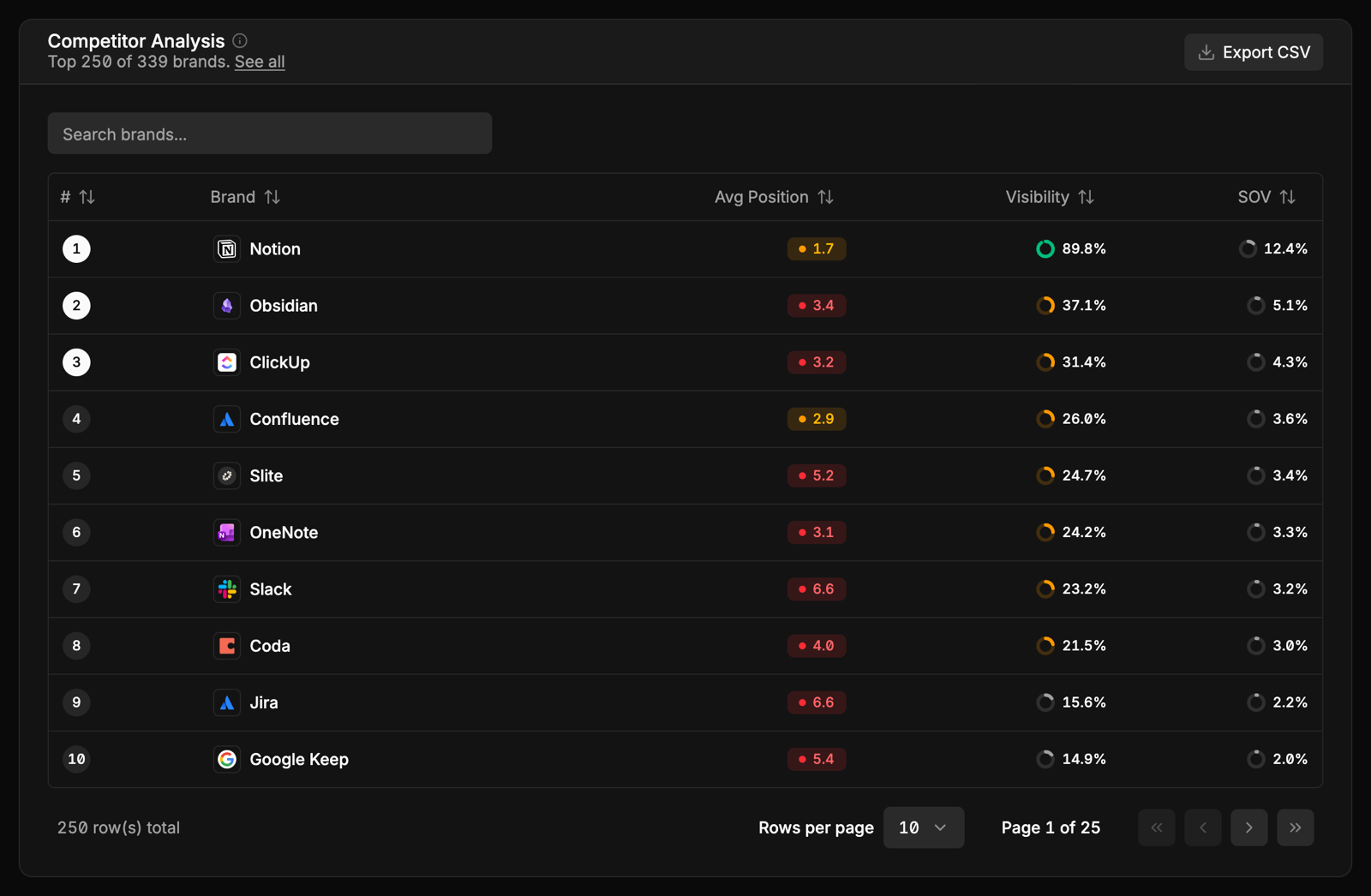Click the rank 3 circle badge

click(x=76, y=362)
